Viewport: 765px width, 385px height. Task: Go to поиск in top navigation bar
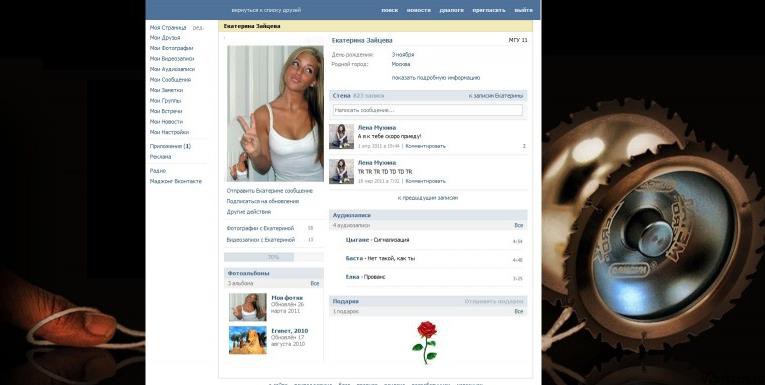[389, 10]
